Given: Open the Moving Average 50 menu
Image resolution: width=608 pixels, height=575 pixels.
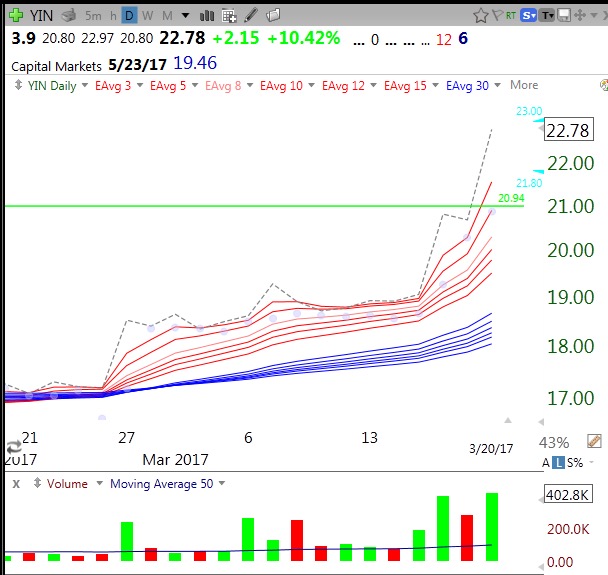Looking at the screenshot, I should (x=222, y=483).
